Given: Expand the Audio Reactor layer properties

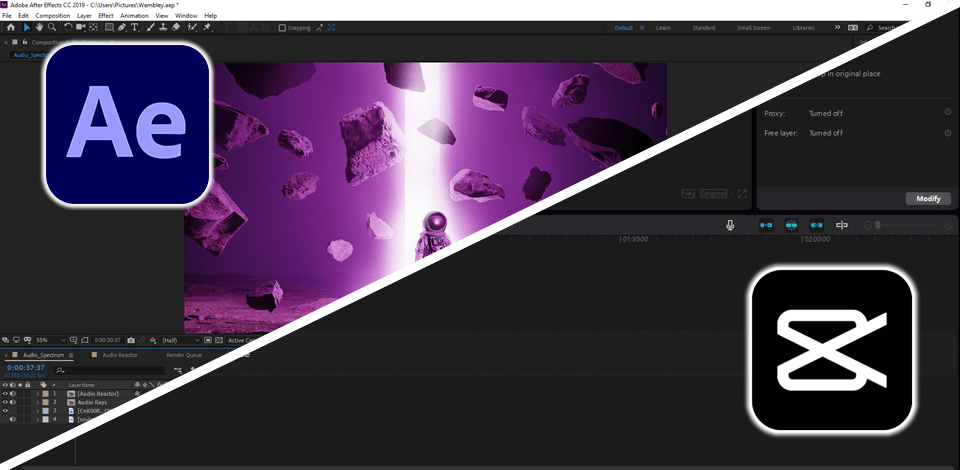Looking at the screenshot, I should point(37,394).
